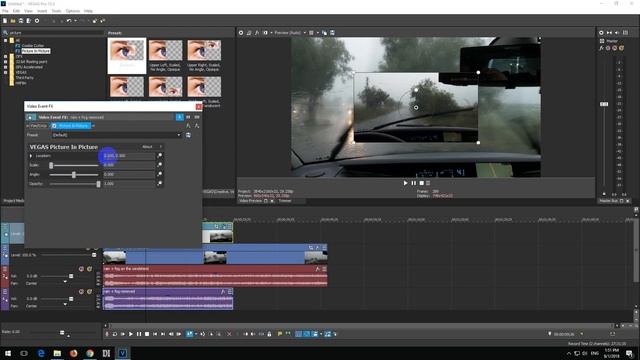Expand the VEGAS folder in the plugin tree
The height and width of the screenshot is (360, 640).
click(5, 72)
